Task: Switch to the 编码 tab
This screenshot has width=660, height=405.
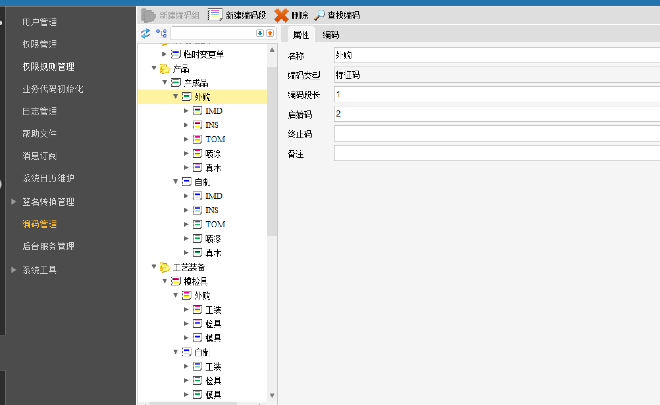Action: (x=329, y=35)
